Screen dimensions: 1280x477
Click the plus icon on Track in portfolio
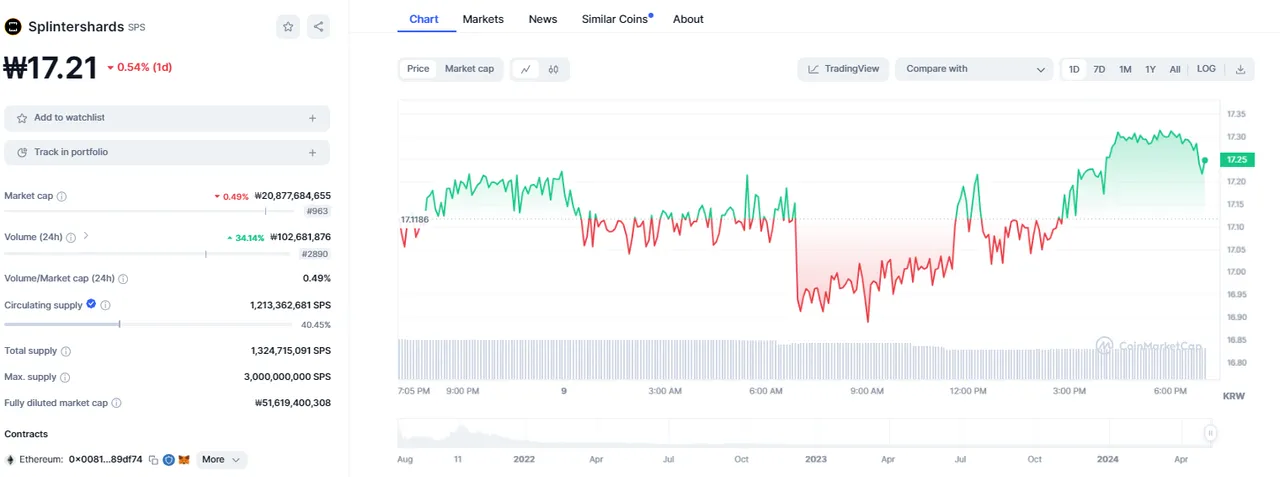[x=312, y=153]
